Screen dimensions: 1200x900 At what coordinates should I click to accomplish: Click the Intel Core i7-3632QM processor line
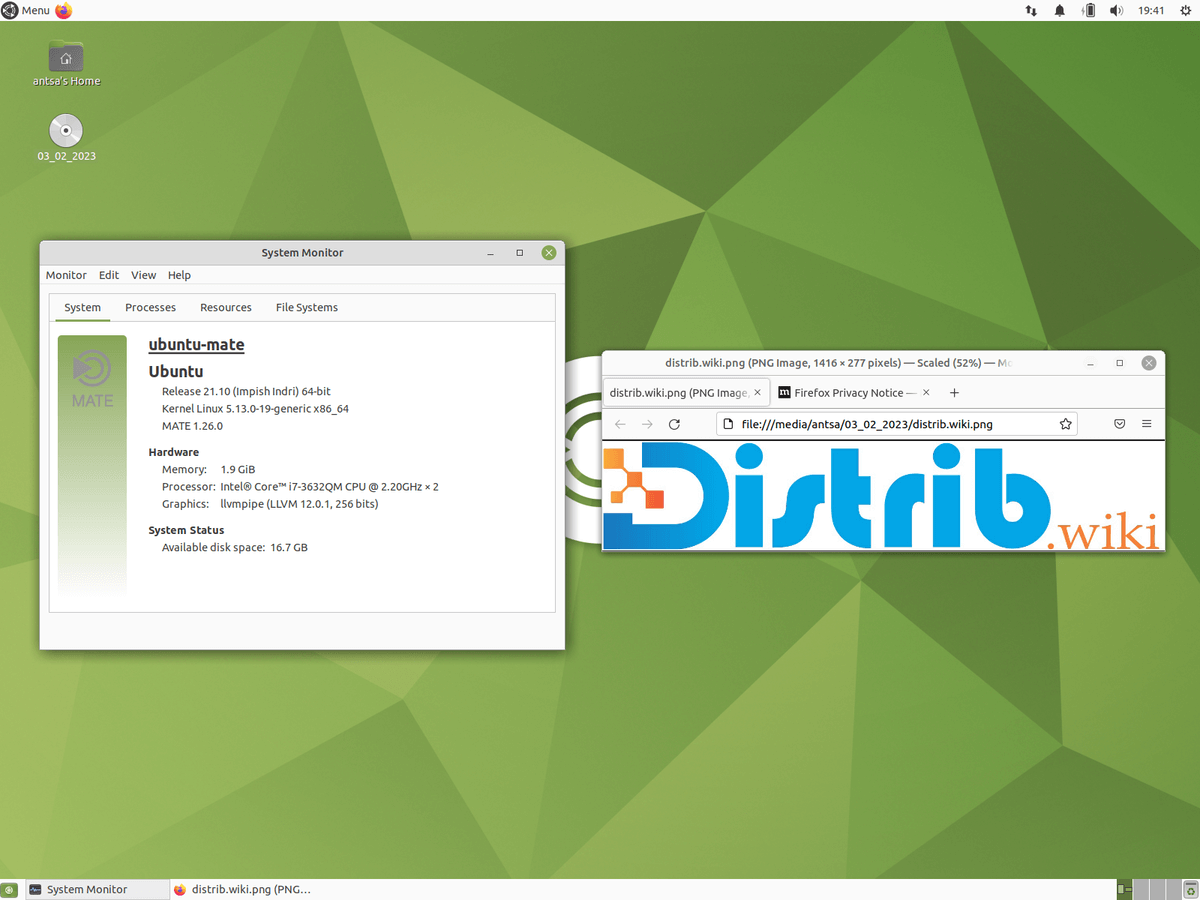coord(300,487)
